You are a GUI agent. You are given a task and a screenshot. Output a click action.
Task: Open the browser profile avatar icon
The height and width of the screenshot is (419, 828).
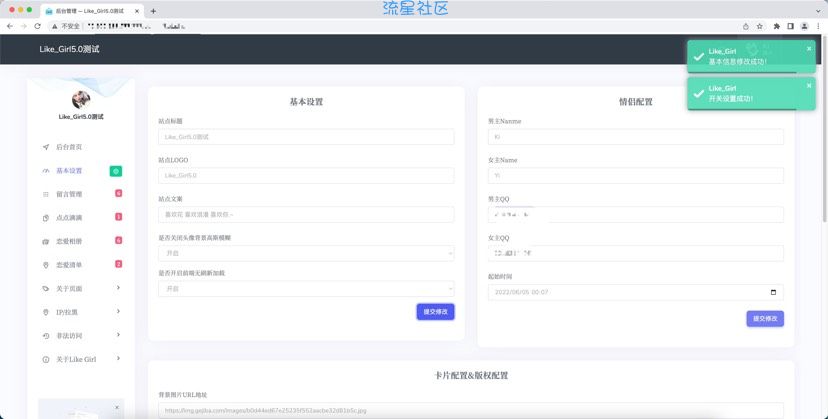tap(804, 26)
